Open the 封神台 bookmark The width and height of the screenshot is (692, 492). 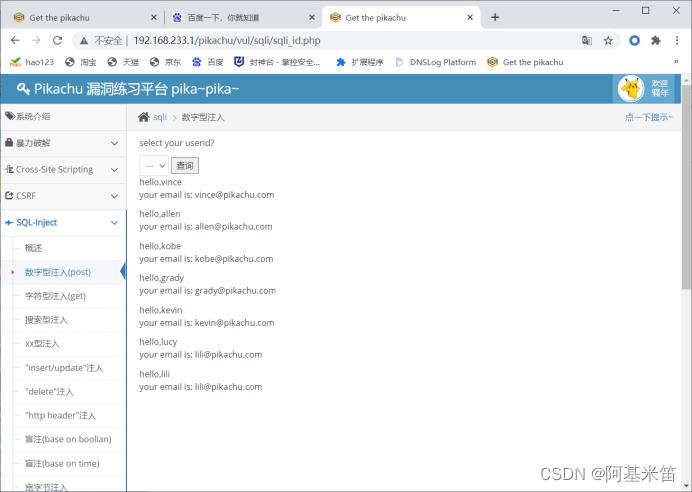pyautogui.click(x=277, y=62)
